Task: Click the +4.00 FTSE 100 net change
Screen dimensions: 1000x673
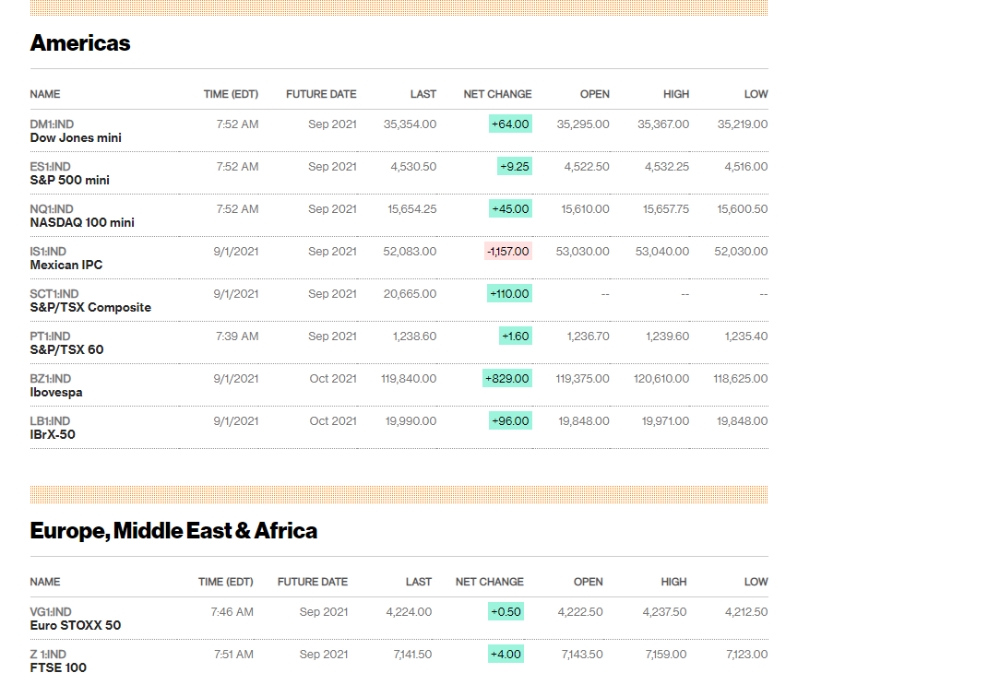Action: [x=505, y=654]
